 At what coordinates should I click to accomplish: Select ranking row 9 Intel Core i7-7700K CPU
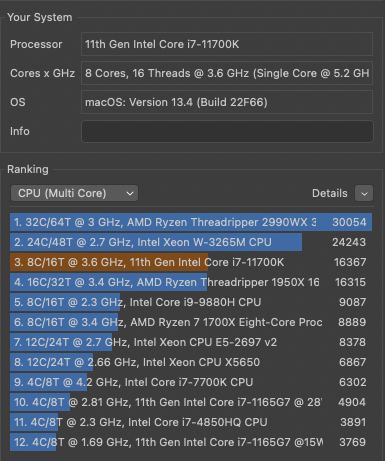coord(191,382)
